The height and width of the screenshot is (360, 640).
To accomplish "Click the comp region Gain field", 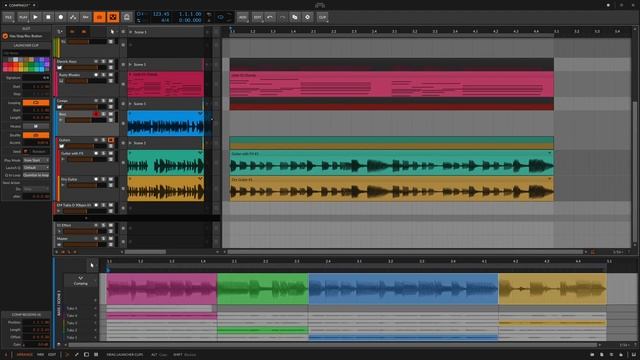I will (x=36, y=344).
